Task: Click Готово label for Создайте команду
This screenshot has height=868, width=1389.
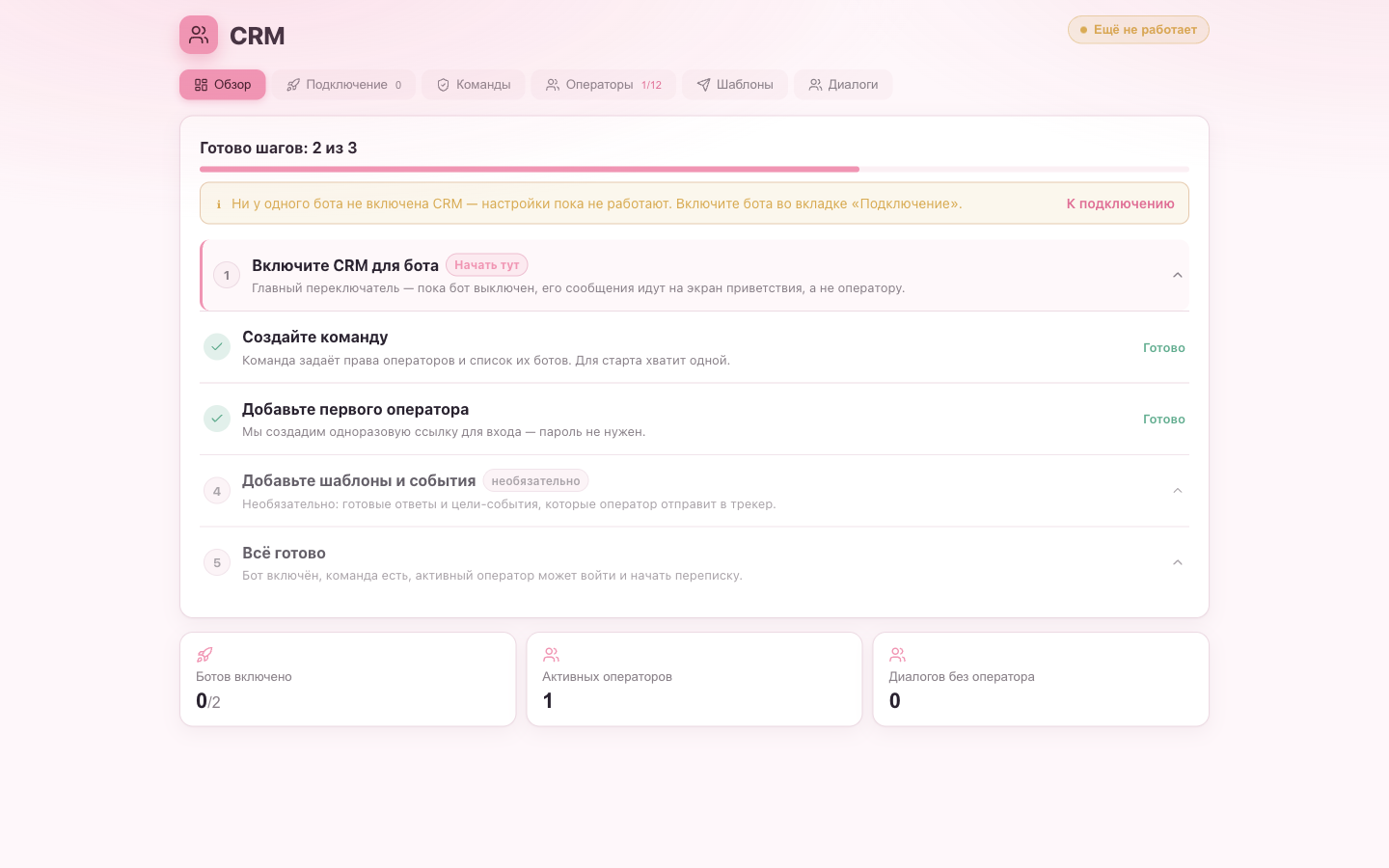Action: click(x=1164, y=348)
